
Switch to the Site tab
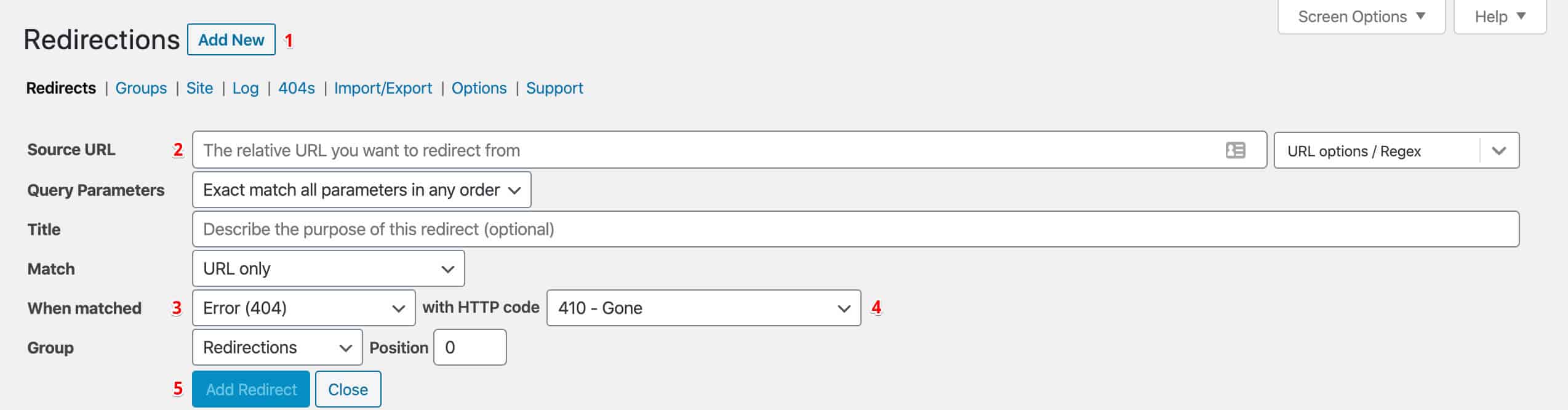pyautogui.click(x=199, y=88)
